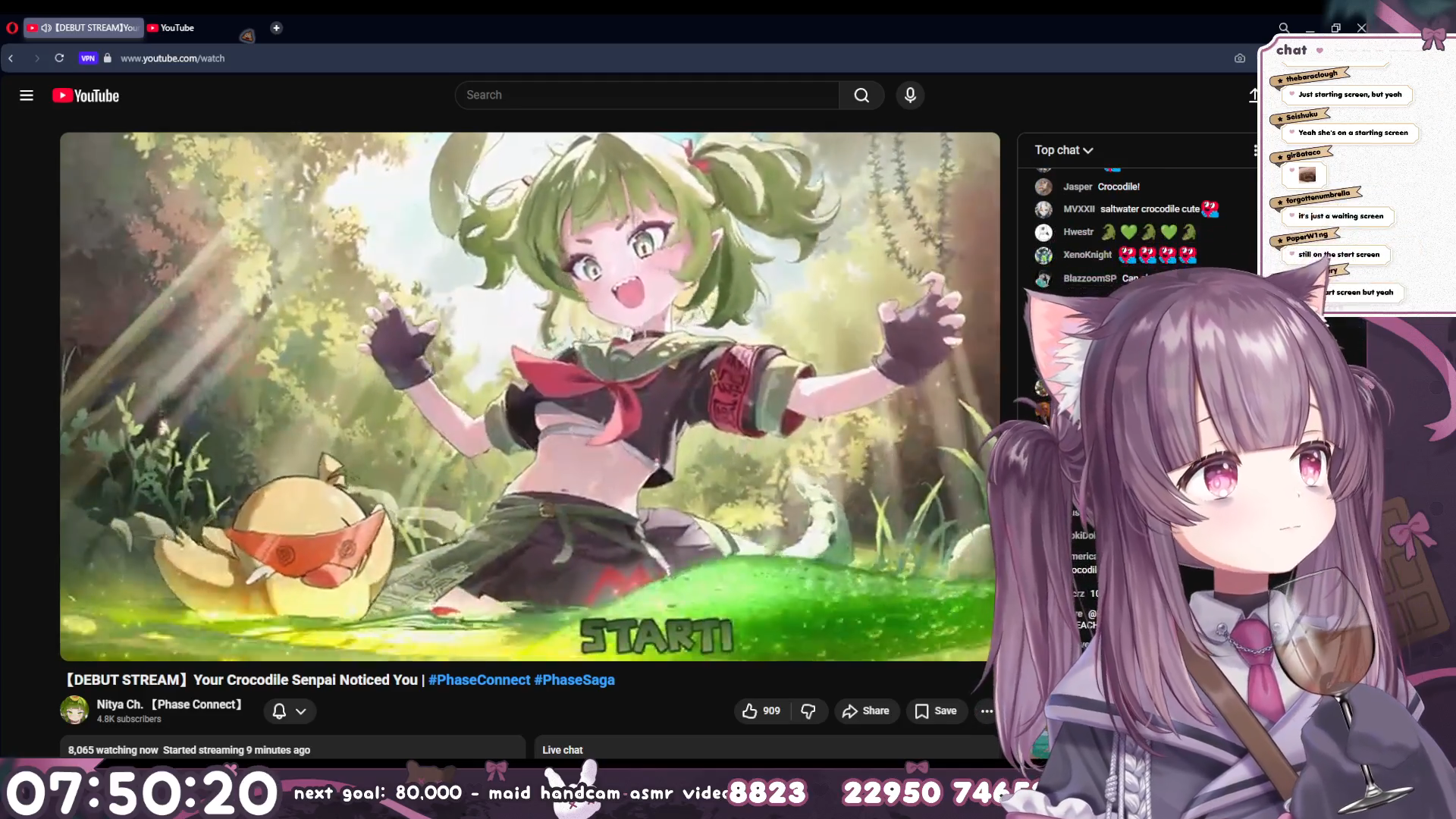1456x819 pixels.
Task: Open new tab with plus icon
Action: [x=276, y=28]
